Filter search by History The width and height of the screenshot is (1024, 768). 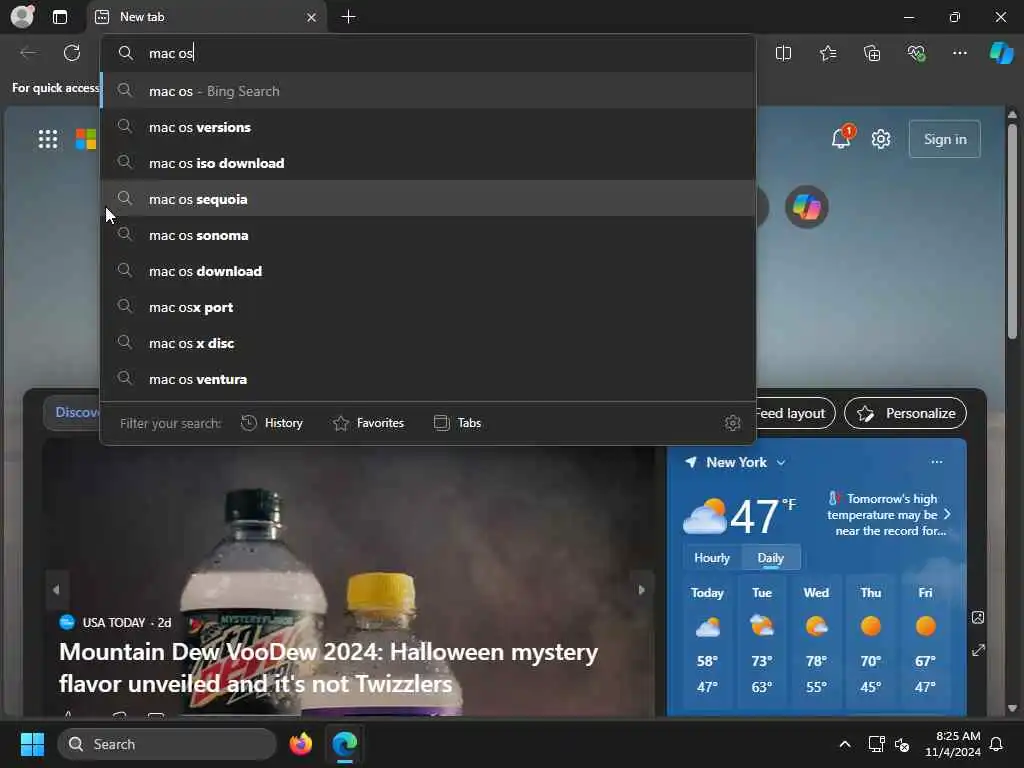272,423
